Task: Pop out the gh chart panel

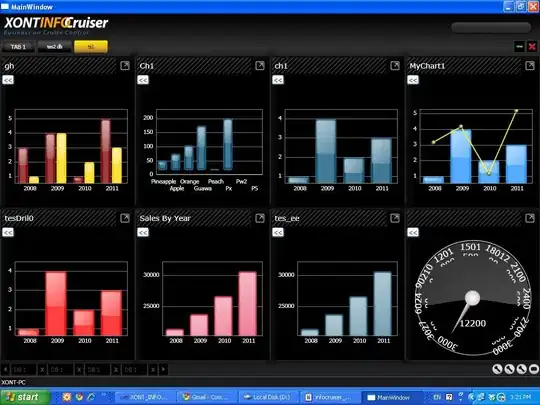Action: tap(125, 65)
